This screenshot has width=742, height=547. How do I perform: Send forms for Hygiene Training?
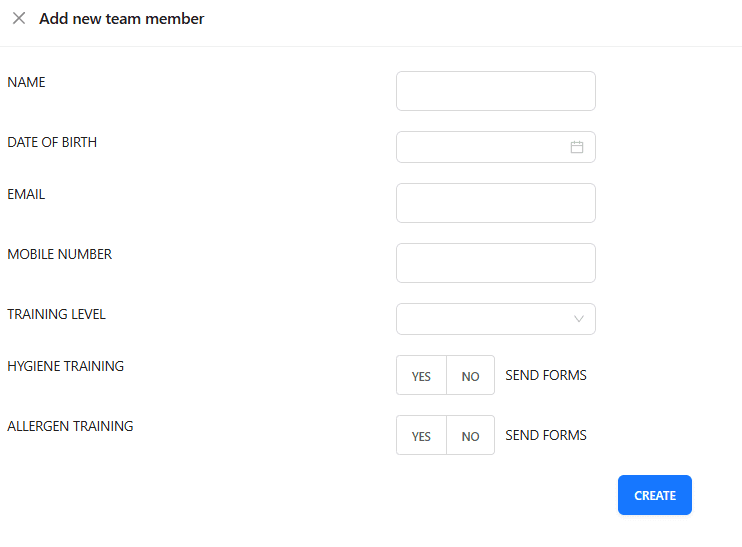[546, 375]
